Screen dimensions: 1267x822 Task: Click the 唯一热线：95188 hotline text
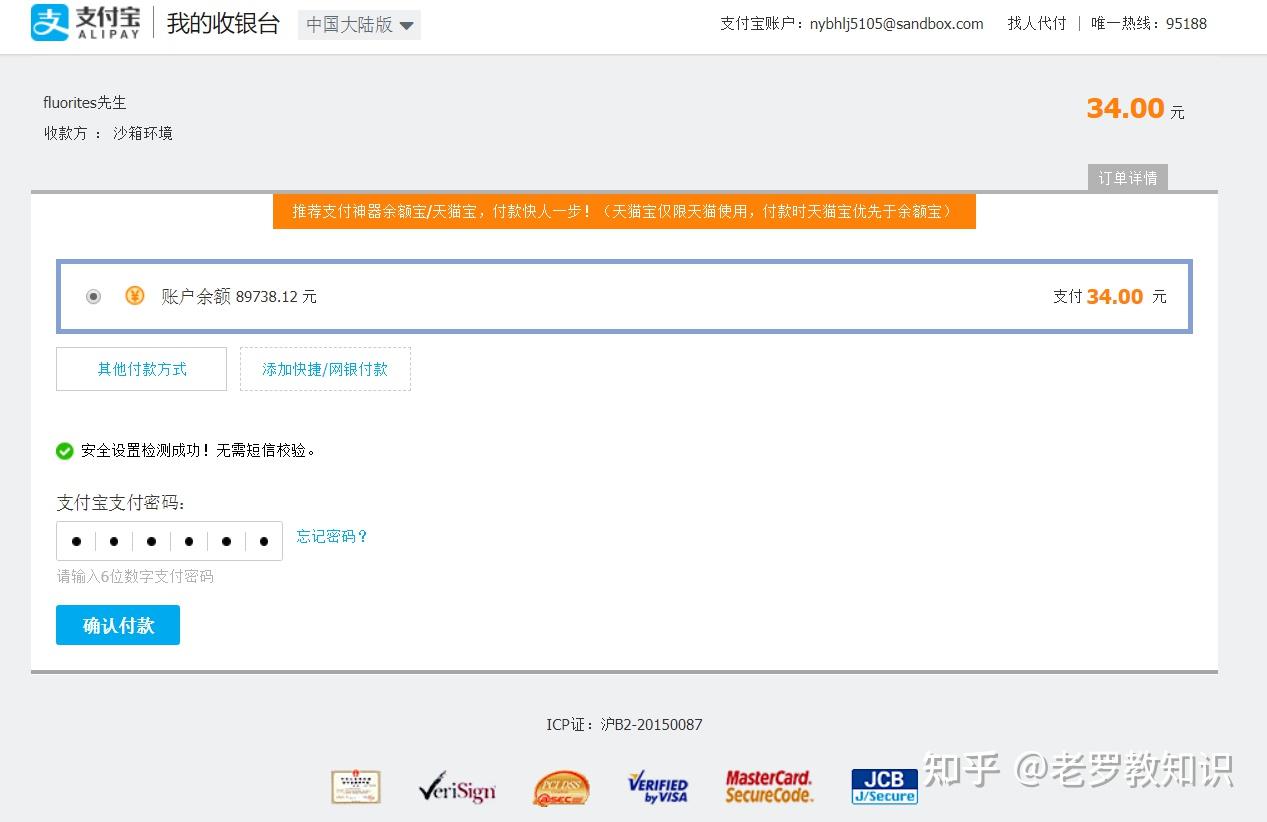1149,23
